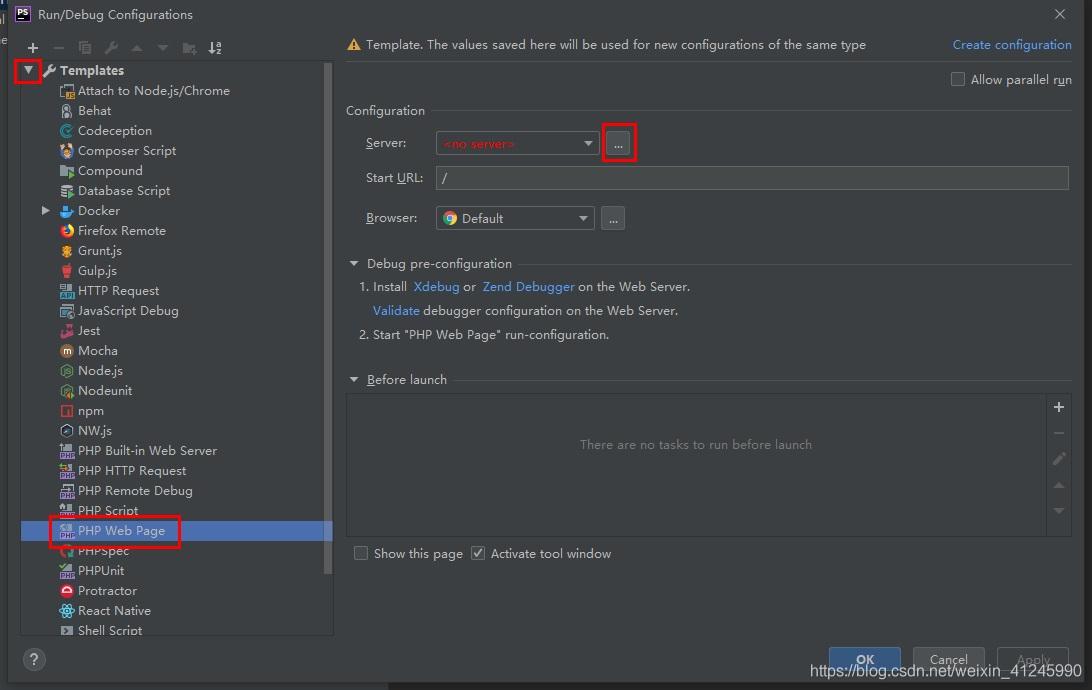Image resolution: width=1092 pixels, height=690 pixels.
Task: Click the help question mark icon
Action: tap(33, 659)
